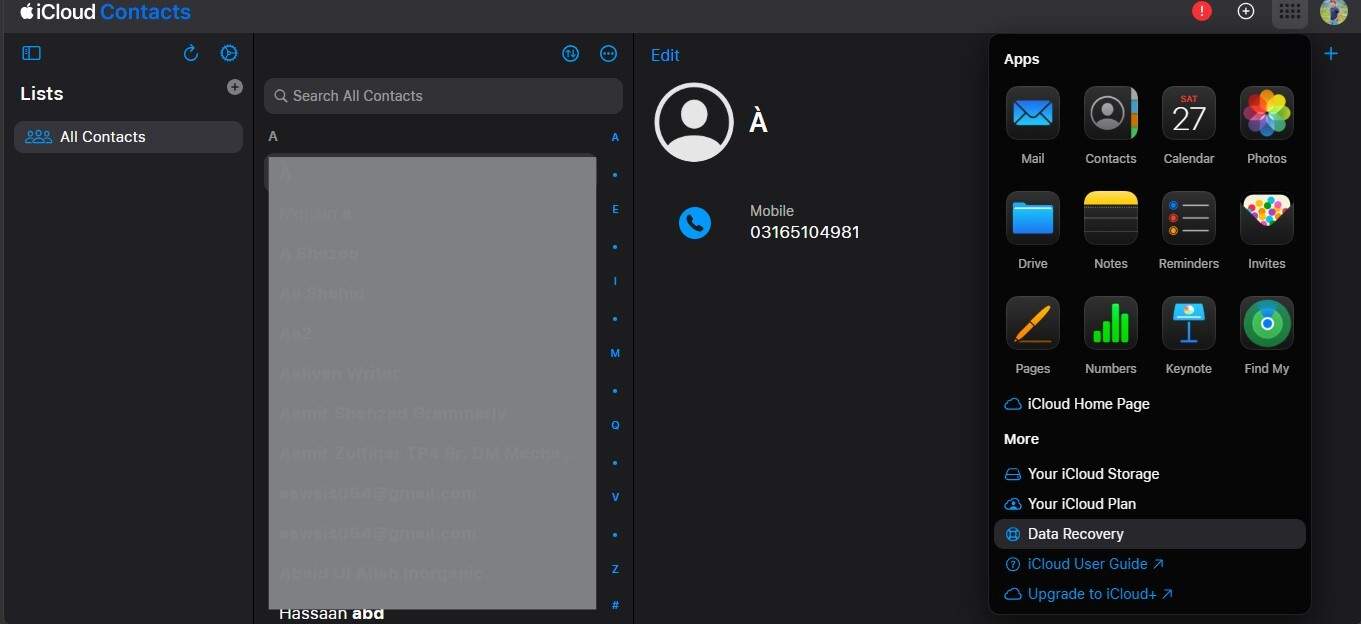Open the Reminders app
Screen dimensions: 1361x624
1188,218
